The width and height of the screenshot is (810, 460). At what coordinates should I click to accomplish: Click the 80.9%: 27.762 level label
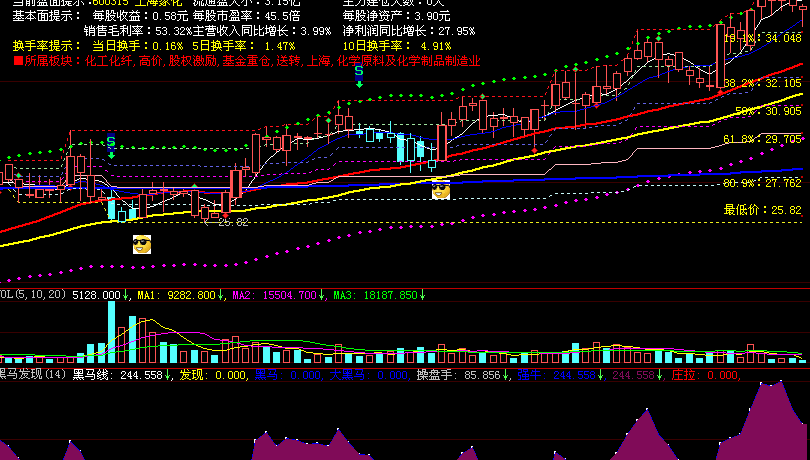[x=762, y=183]
